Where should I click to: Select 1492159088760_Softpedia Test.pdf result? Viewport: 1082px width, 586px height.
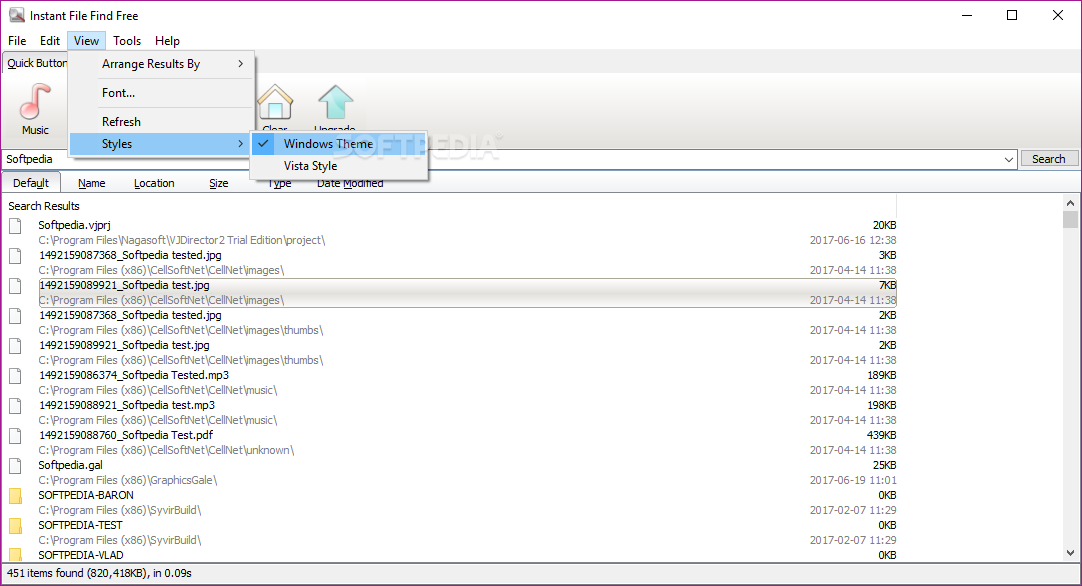click(x=467, y=442)
